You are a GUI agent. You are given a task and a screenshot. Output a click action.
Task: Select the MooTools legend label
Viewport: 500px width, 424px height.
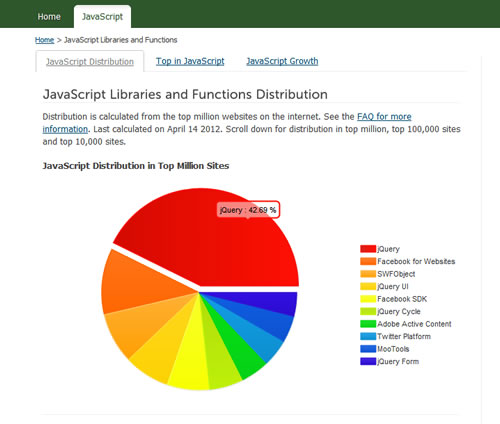pos(393,349)
